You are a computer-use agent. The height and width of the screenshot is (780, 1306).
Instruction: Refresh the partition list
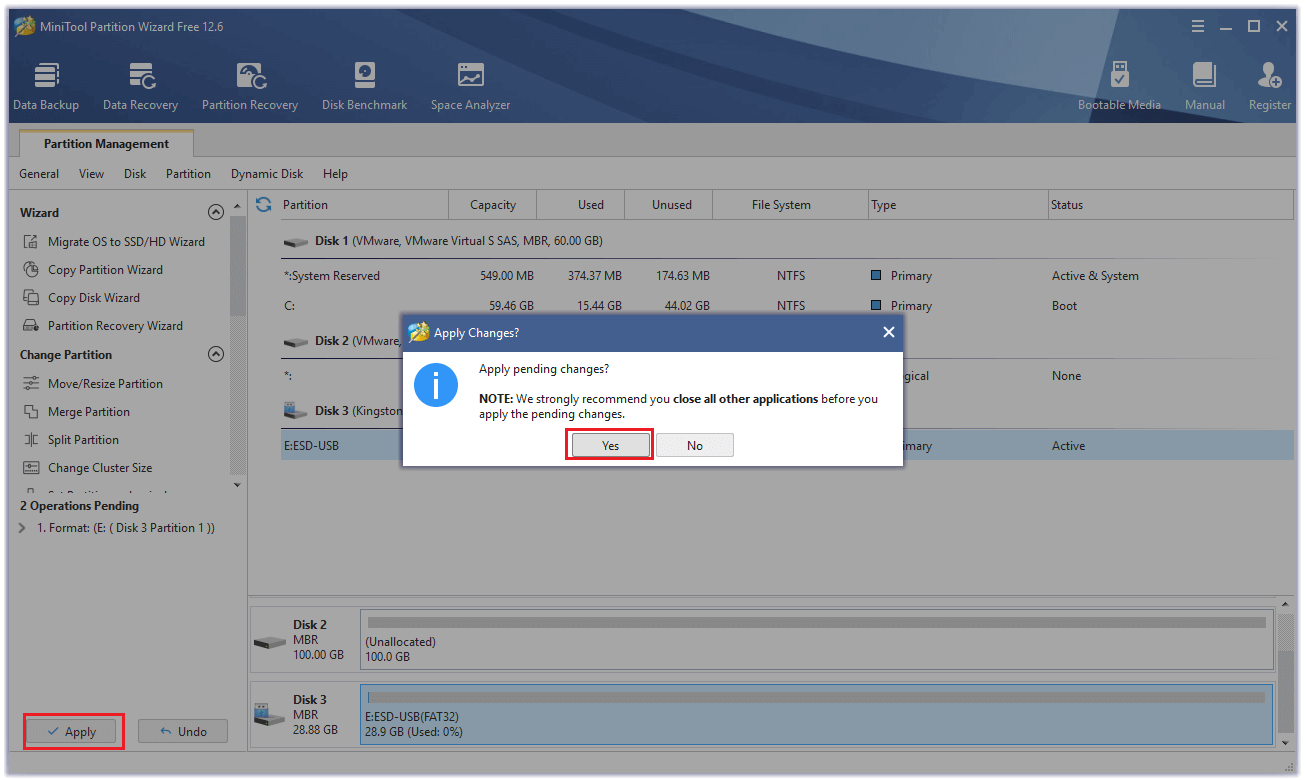[x=264, y=204]
